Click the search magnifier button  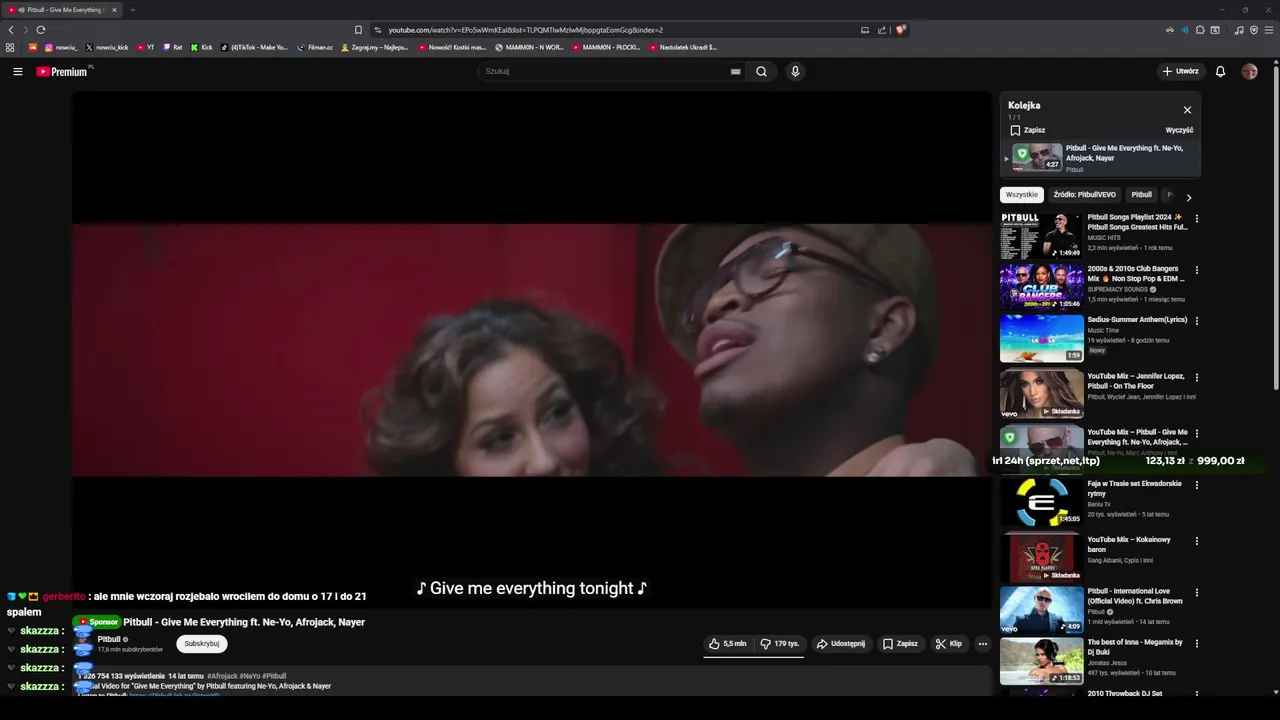coord(761,71)
